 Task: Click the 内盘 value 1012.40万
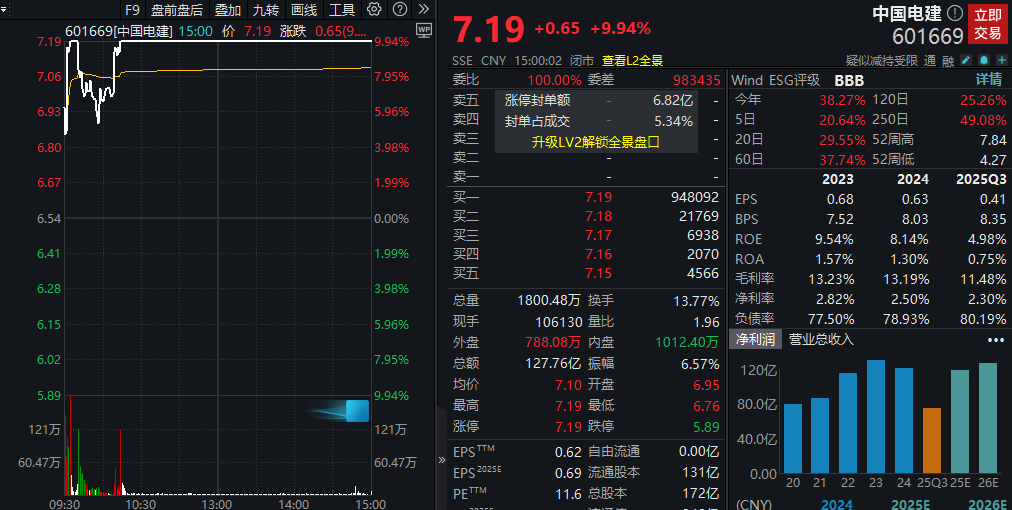coord(687,342)
